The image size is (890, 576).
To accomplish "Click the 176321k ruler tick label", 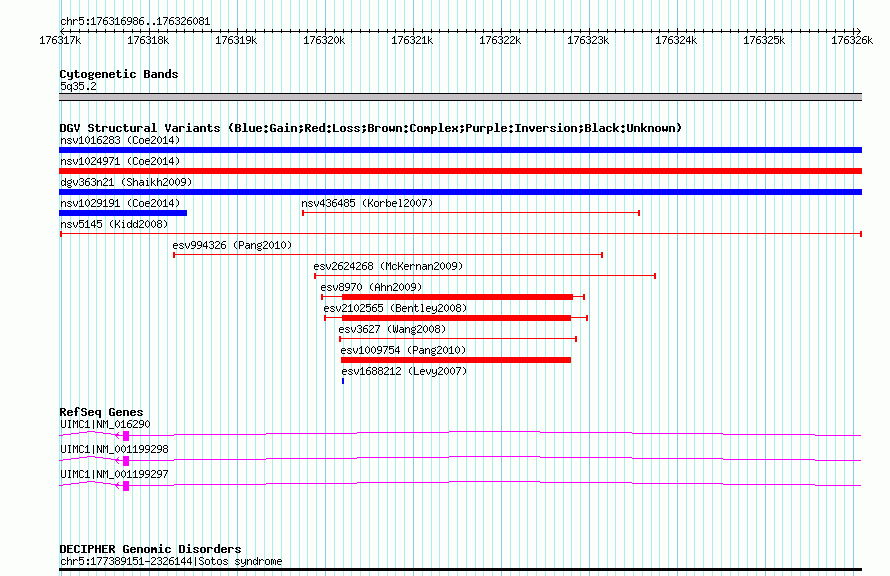I will coord(412,40).
